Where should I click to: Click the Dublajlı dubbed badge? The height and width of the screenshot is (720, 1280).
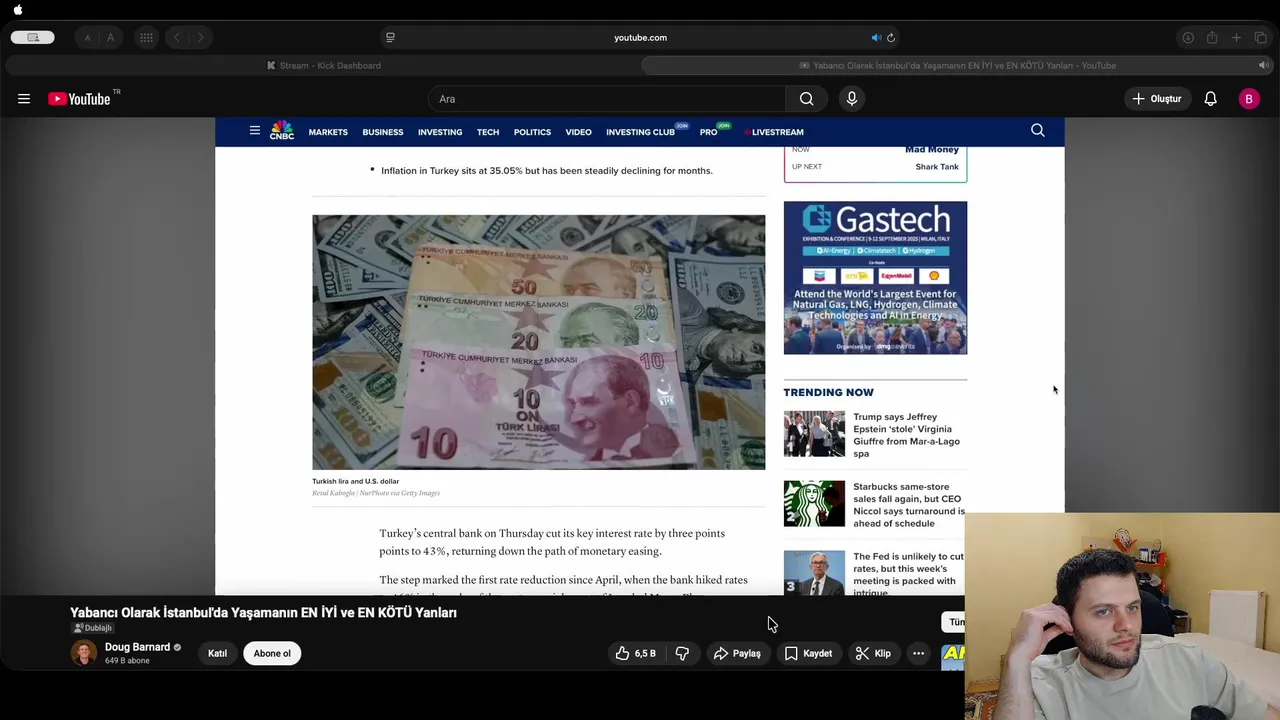pos(92,628)
